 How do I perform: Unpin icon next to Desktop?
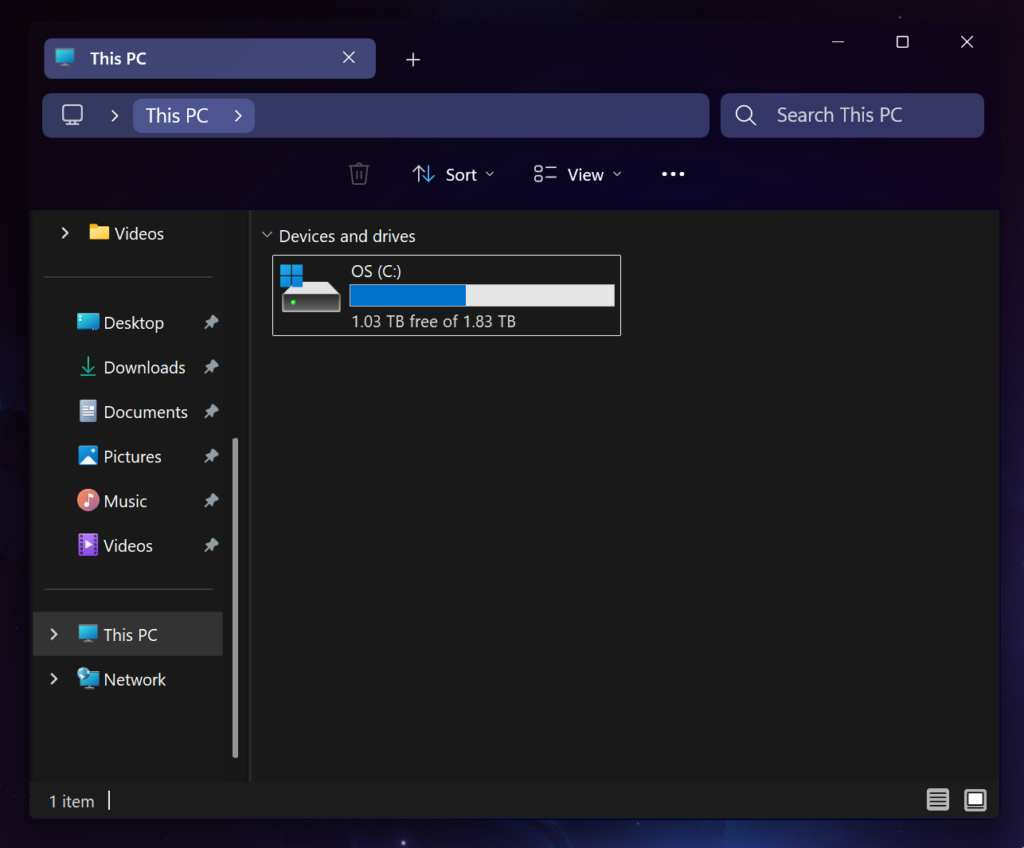[x=210, y=322]
